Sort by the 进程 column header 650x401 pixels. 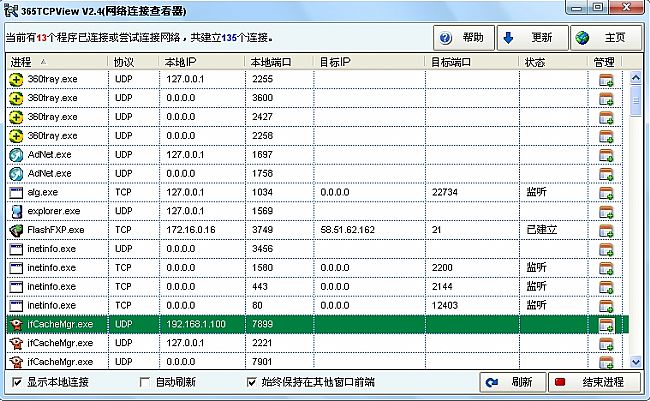pos(57,62)
